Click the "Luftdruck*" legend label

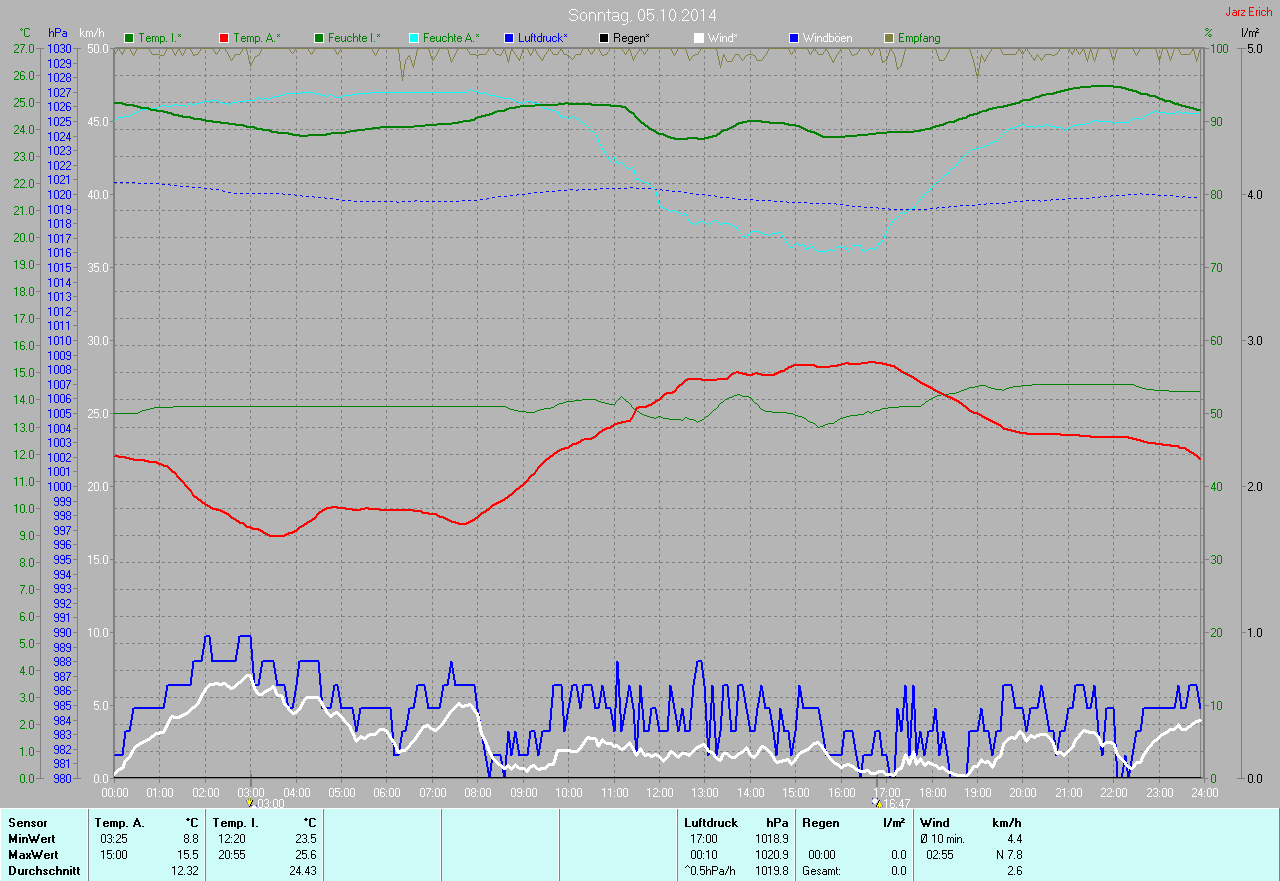(x=543, y=38)
